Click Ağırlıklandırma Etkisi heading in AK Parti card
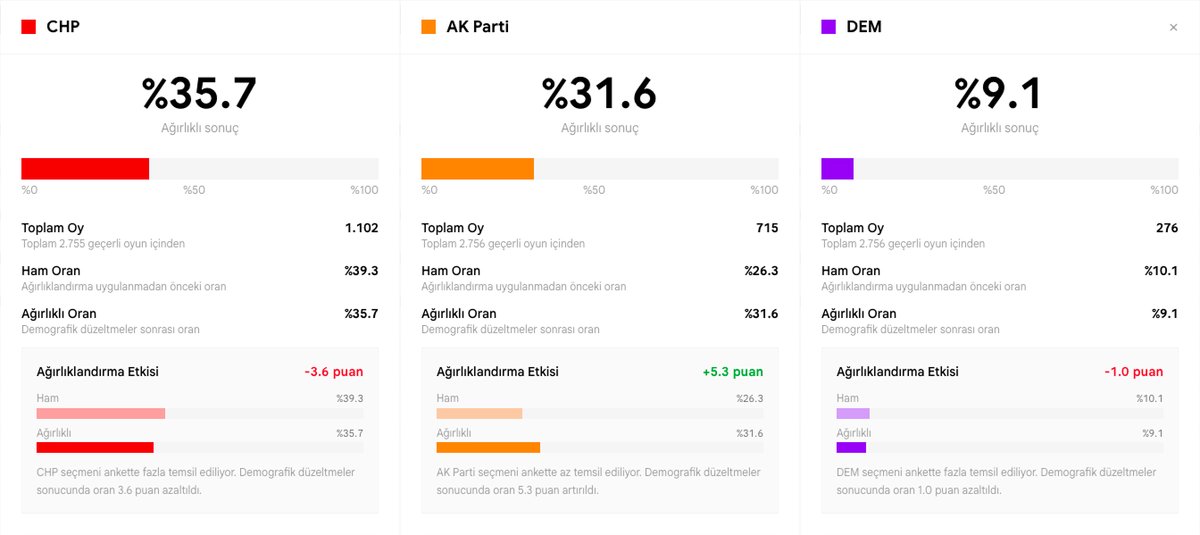Screen dimensions: 1200x535 coord(498,372)
